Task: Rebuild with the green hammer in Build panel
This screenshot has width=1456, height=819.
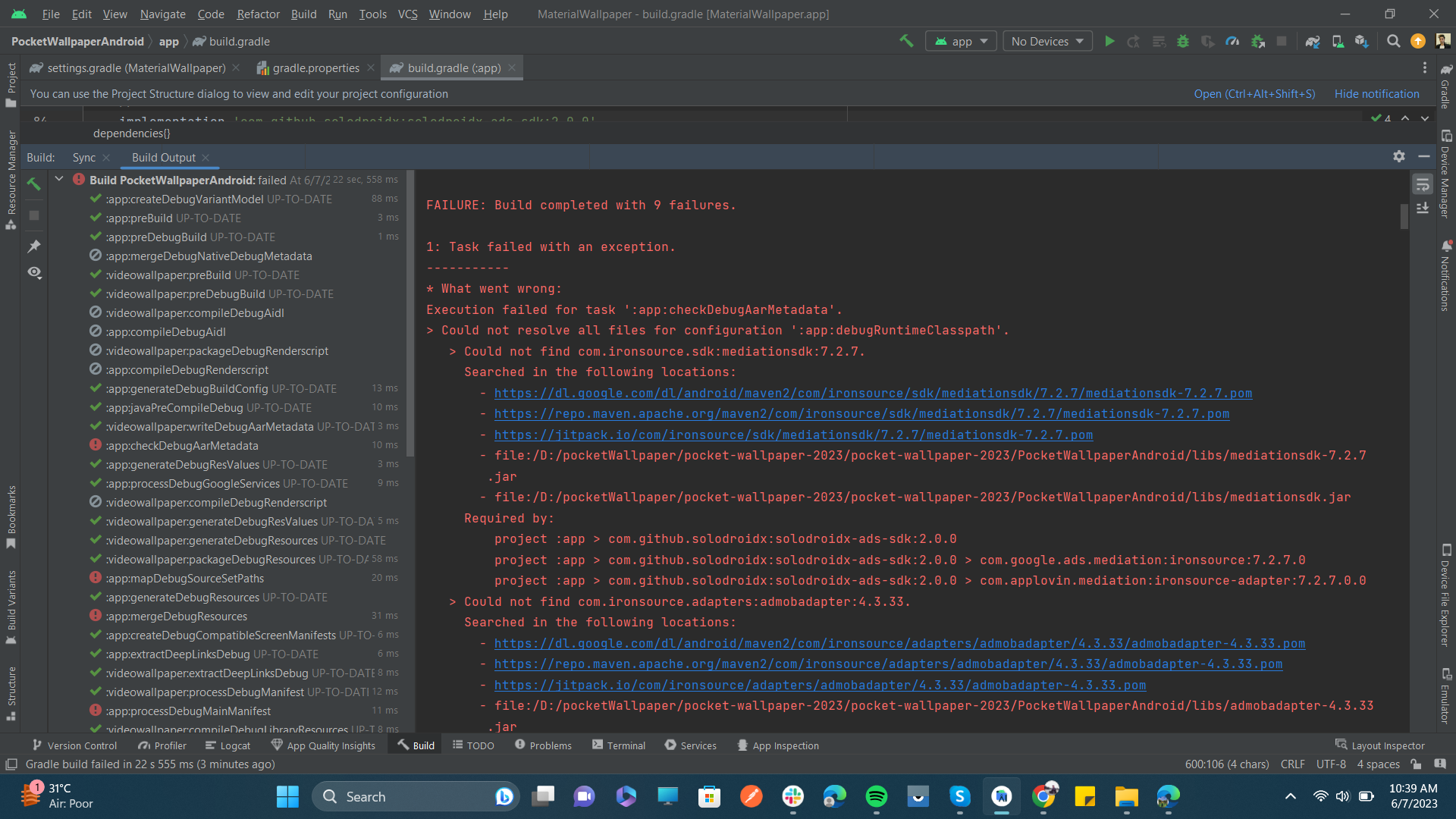Action: [x=33, y=184]
